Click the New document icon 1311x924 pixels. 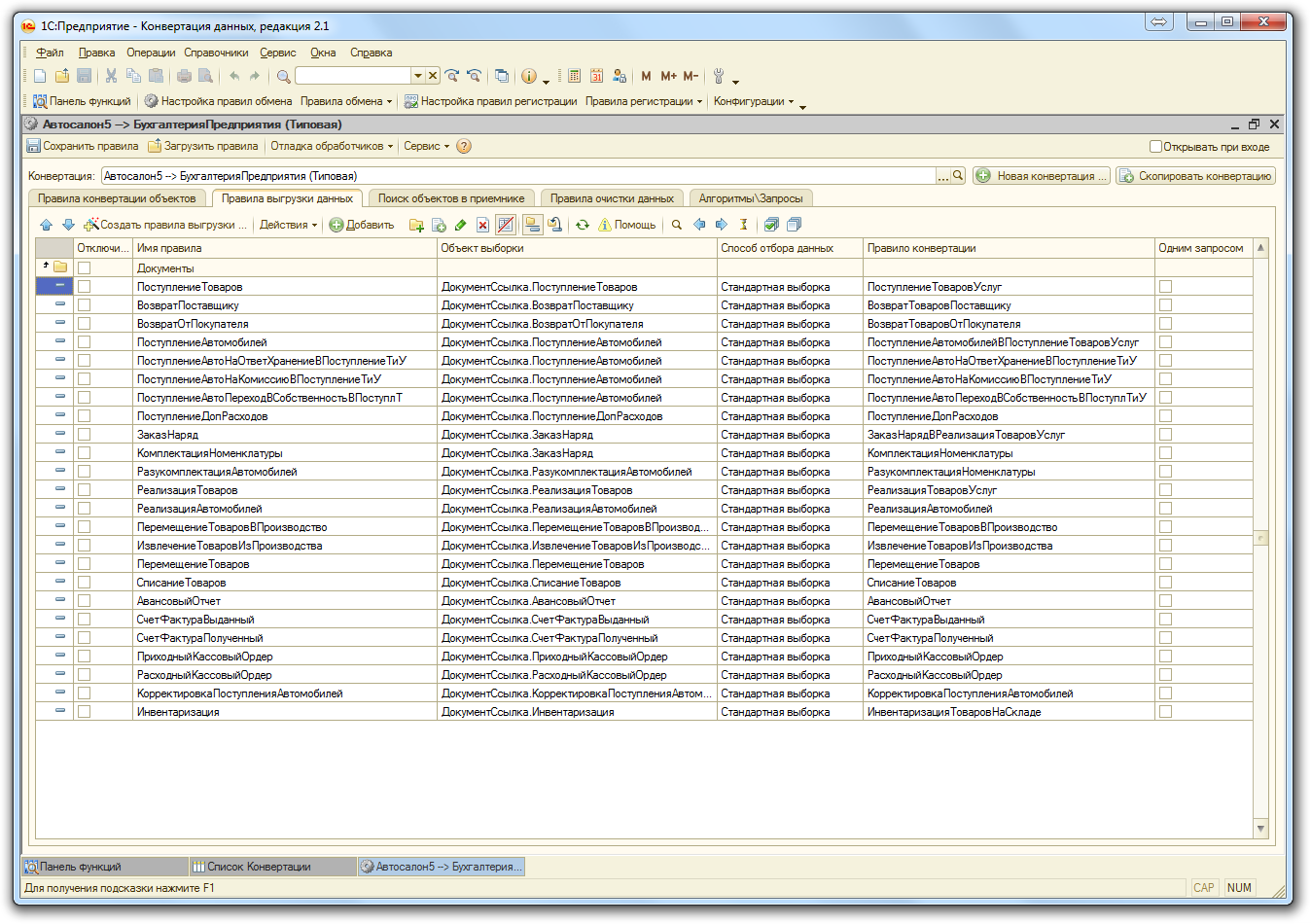pyautogui.click(x=40, y=76)
